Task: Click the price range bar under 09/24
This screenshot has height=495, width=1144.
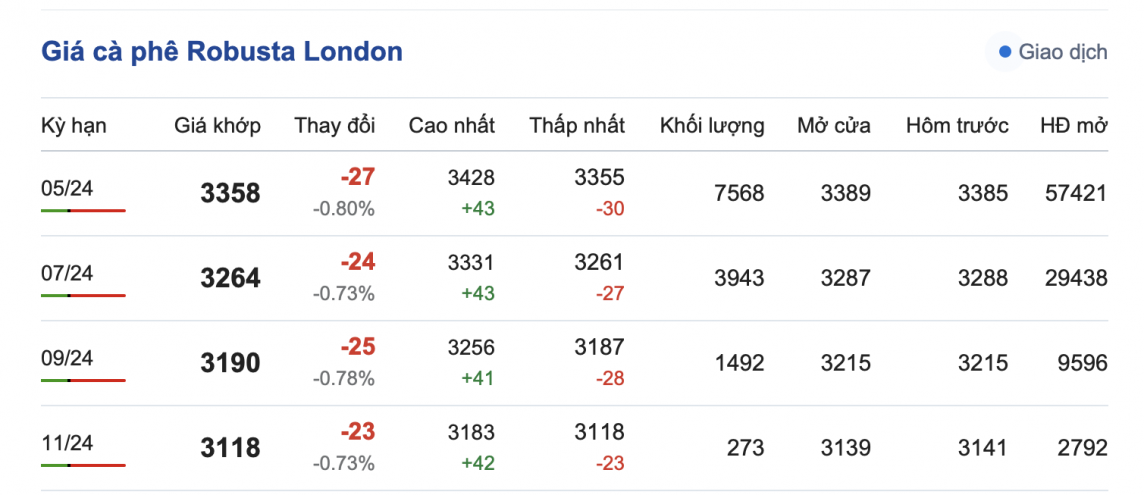Action: [83, 381]
